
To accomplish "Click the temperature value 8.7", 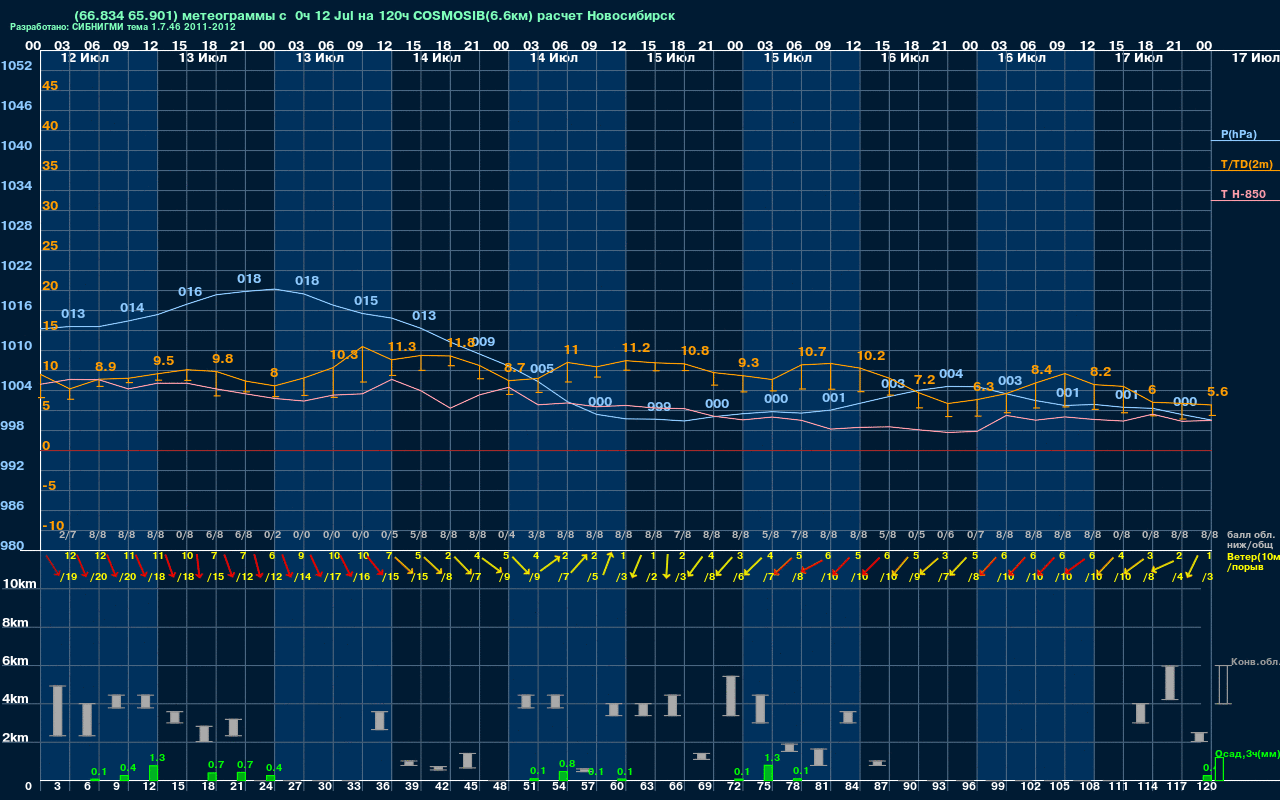I will click(x=515, y=369).
